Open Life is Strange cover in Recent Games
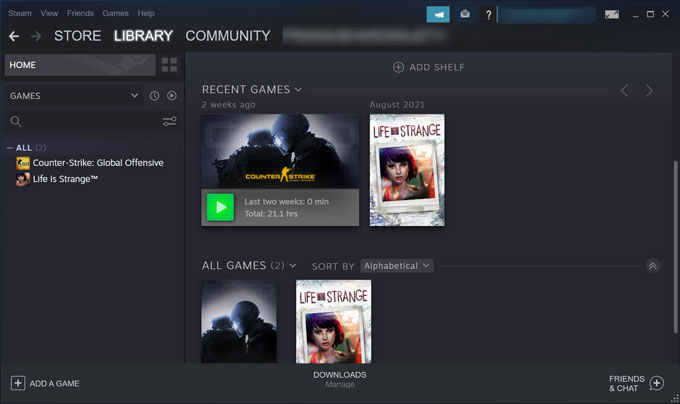The image size is (680, 404). click(407, 170)
